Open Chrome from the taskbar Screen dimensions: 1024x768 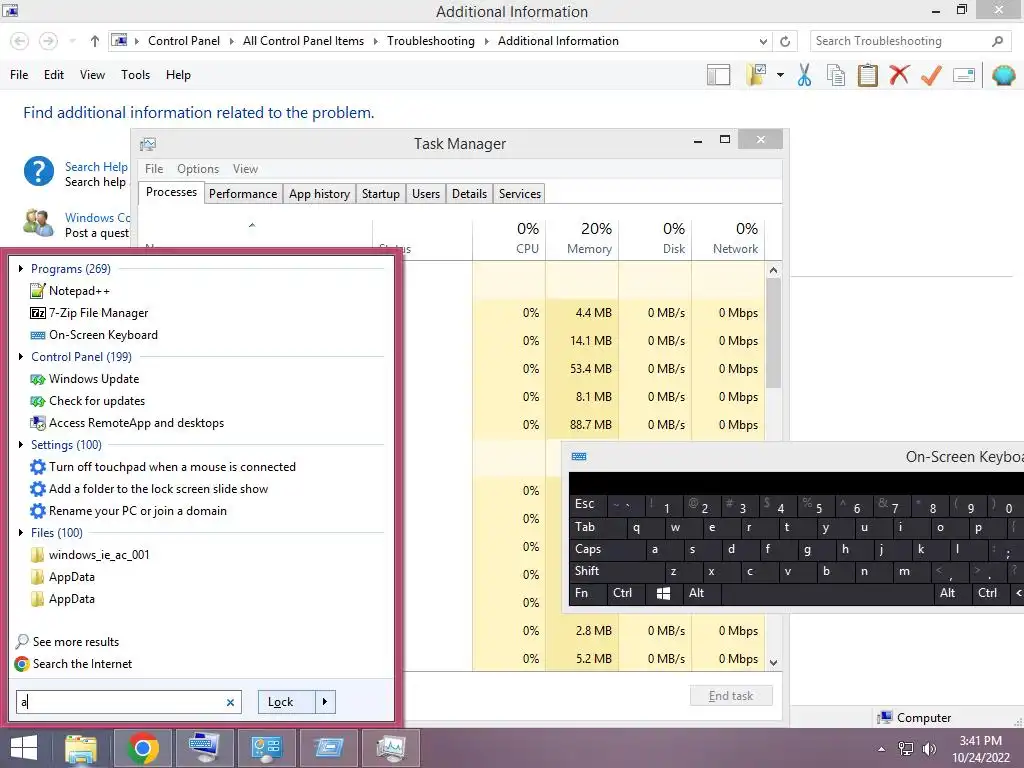[x=142, y=748]
